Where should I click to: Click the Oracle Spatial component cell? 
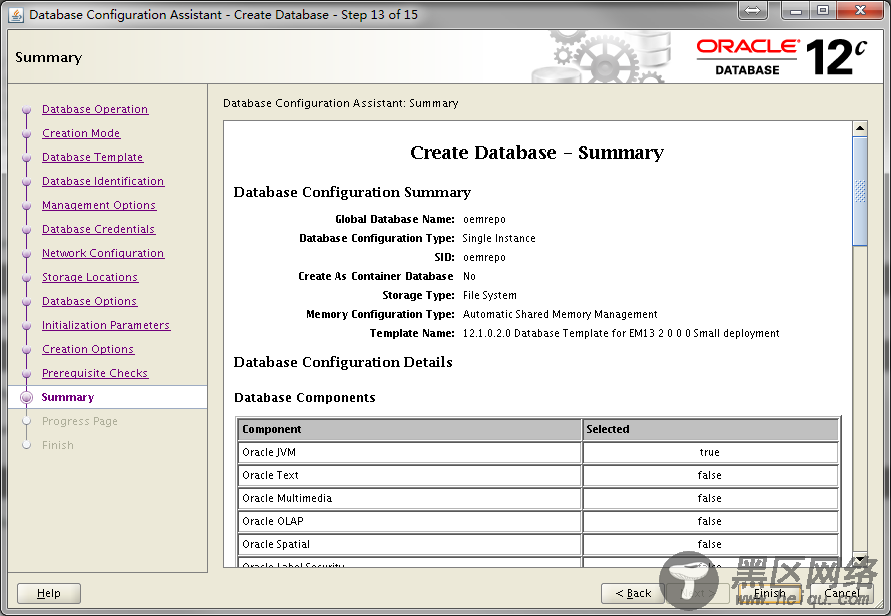click(409, 544)
